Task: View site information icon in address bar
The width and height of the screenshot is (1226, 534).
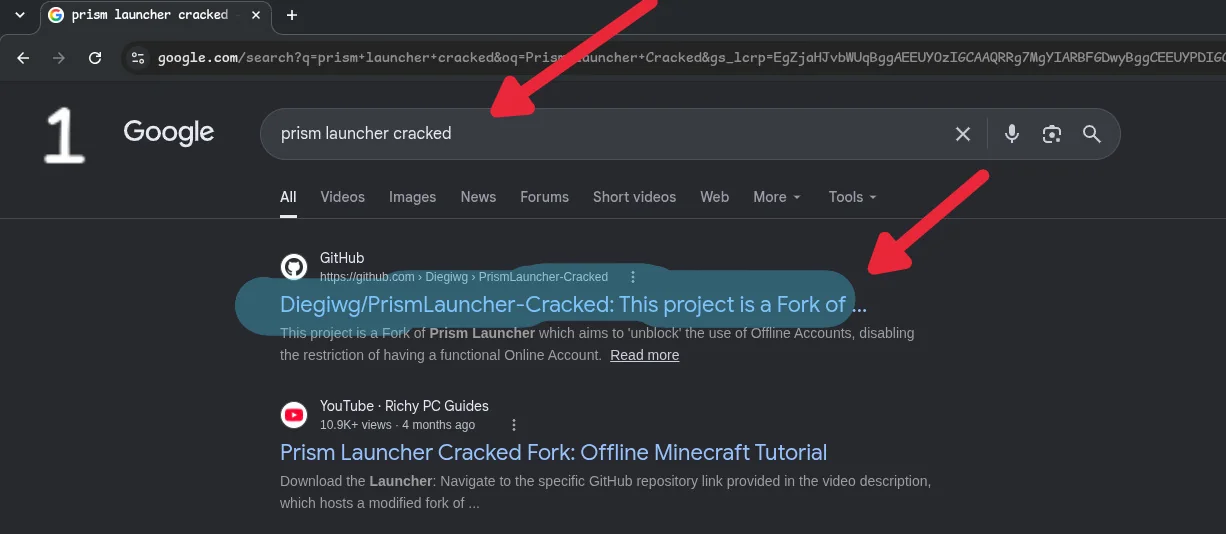Action: 138,57
